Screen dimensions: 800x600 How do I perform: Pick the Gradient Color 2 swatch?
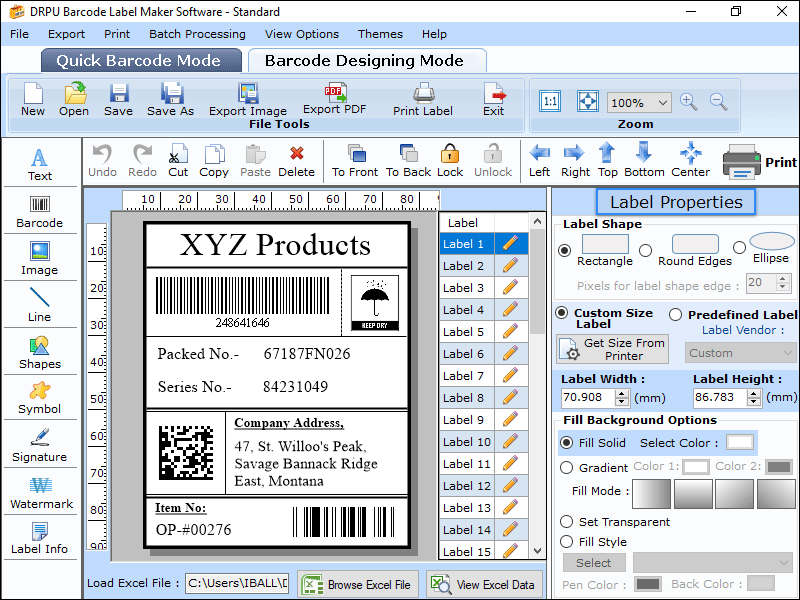pos(779,467)
